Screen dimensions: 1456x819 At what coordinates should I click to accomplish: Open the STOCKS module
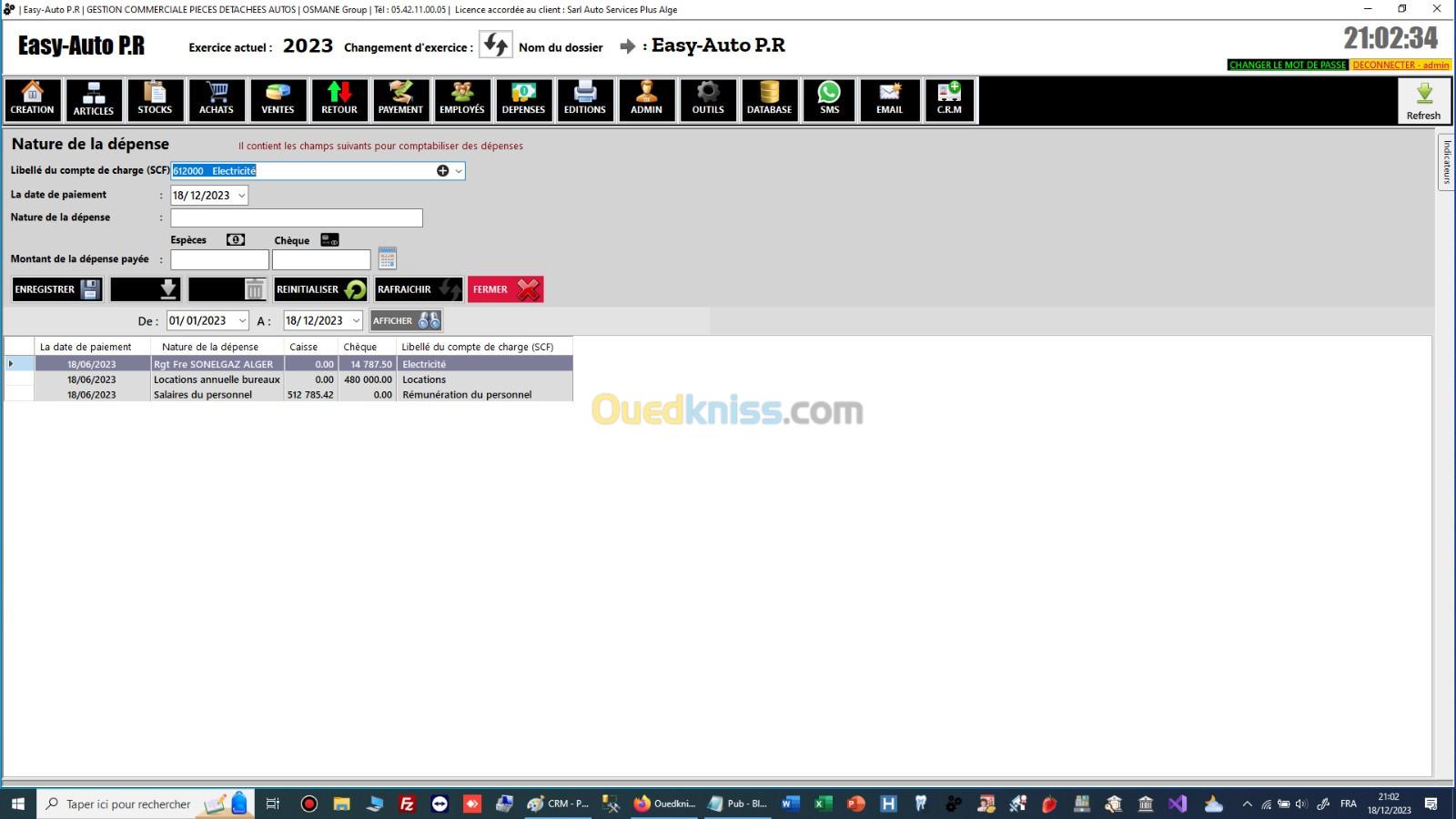click(155, 99)
